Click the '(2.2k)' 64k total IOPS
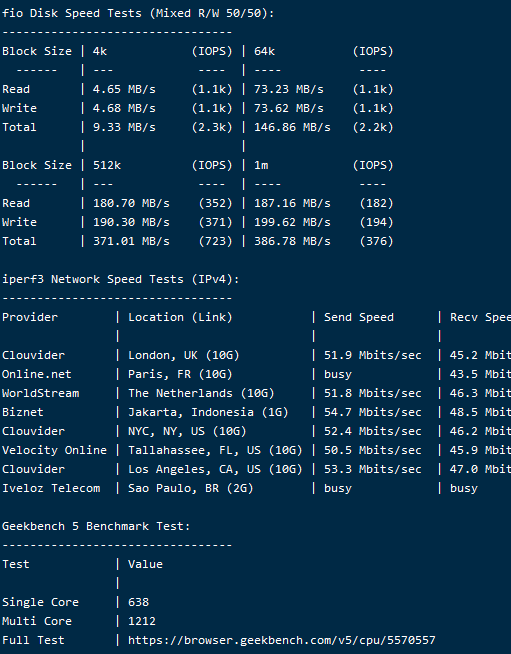The width and height of the screenshot is (511, 654). (373, 127)
